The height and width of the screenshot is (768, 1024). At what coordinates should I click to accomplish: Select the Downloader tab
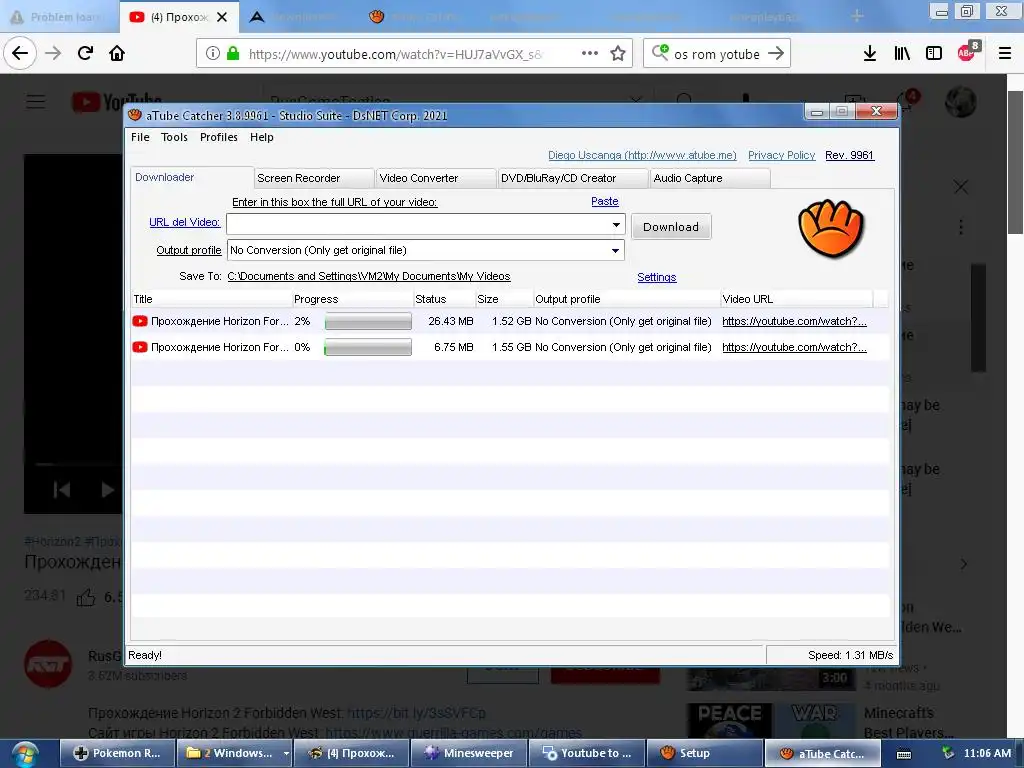click(x=191, y=177)
